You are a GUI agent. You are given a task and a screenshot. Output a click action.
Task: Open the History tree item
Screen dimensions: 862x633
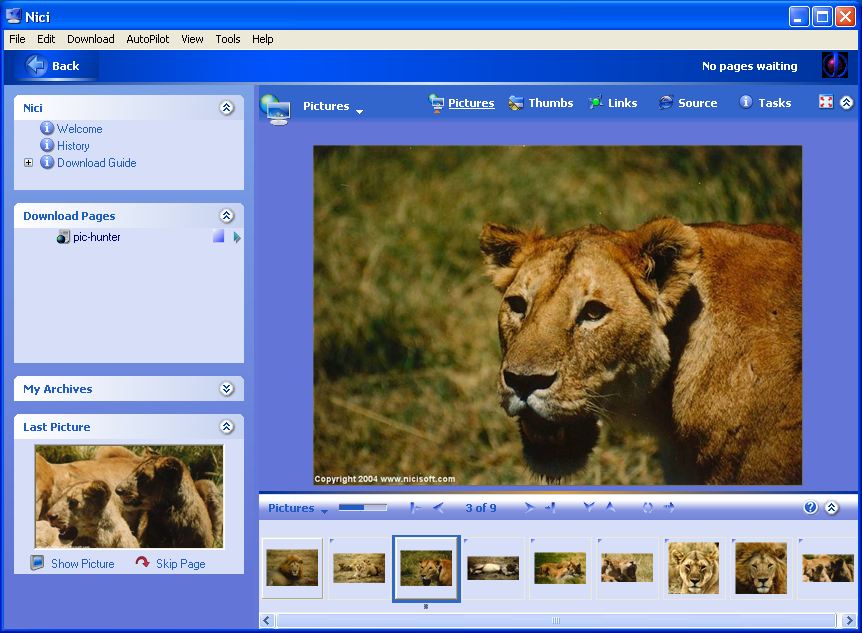[x=73, y=146]
